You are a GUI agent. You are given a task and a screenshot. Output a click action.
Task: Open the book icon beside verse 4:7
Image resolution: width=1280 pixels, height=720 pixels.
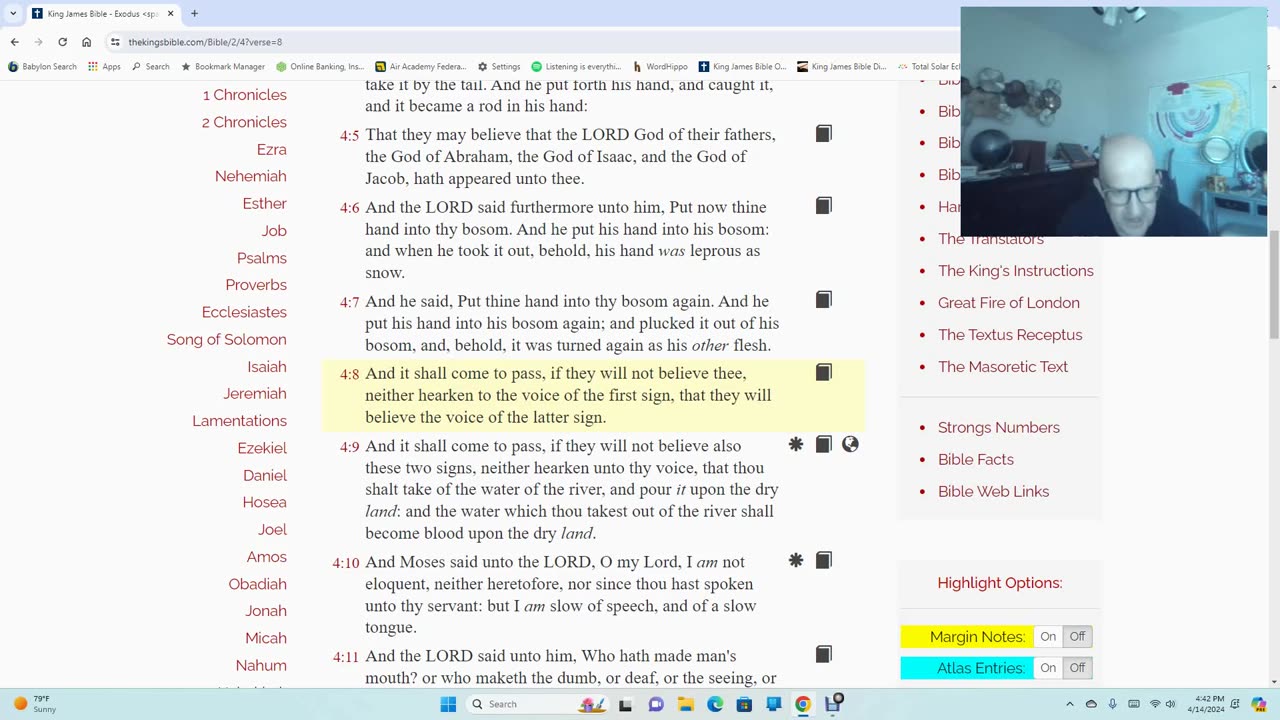[x=823, y=300]
